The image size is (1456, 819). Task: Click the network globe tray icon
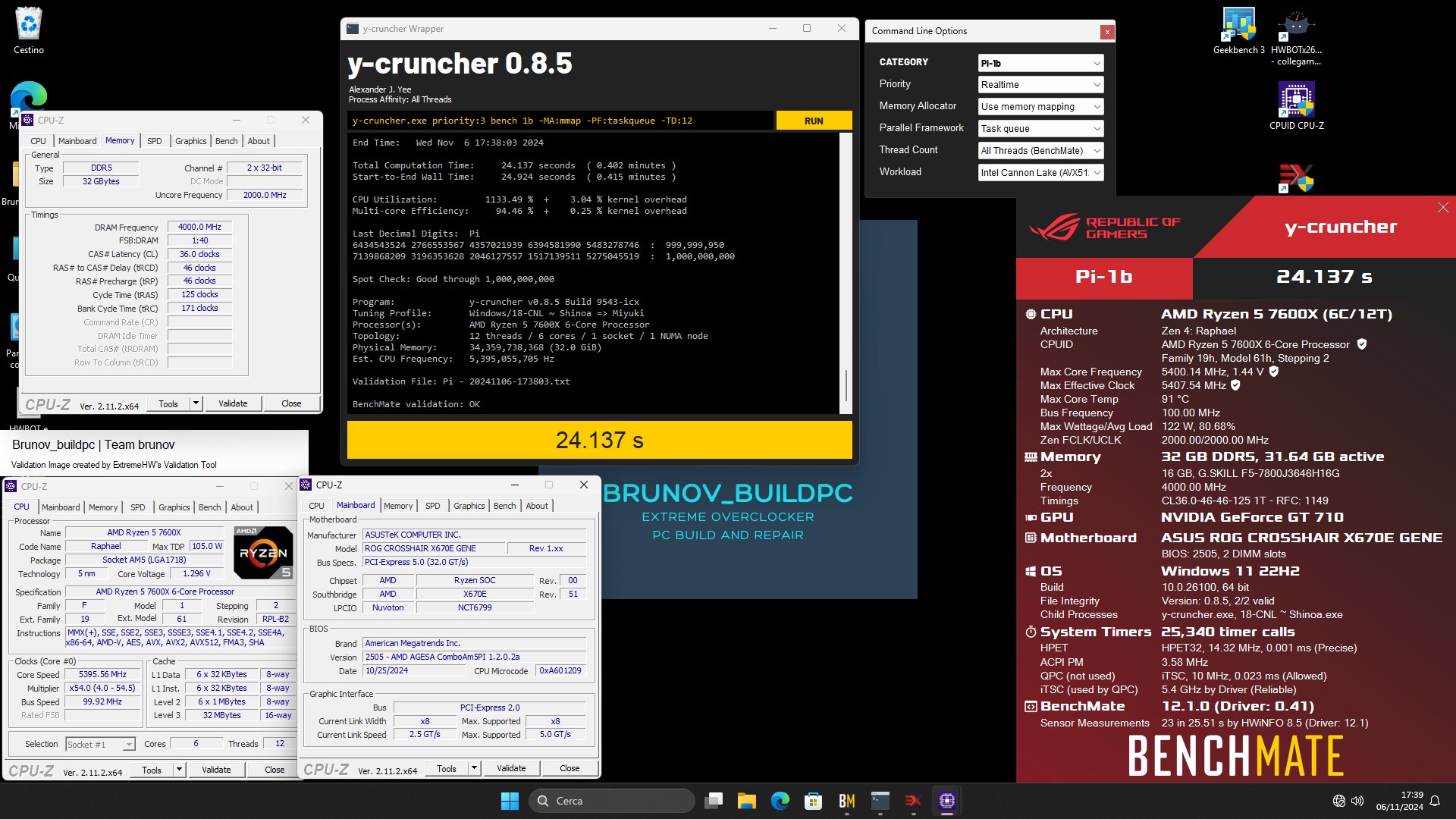pos(1339,801)
